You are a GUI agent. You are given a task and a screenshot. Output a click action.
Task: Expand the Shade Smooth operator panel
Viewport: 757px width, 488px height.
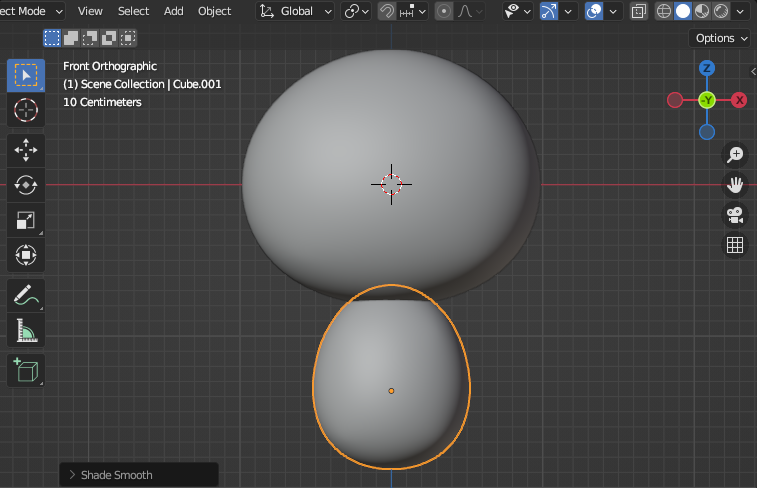pos(139,475)
